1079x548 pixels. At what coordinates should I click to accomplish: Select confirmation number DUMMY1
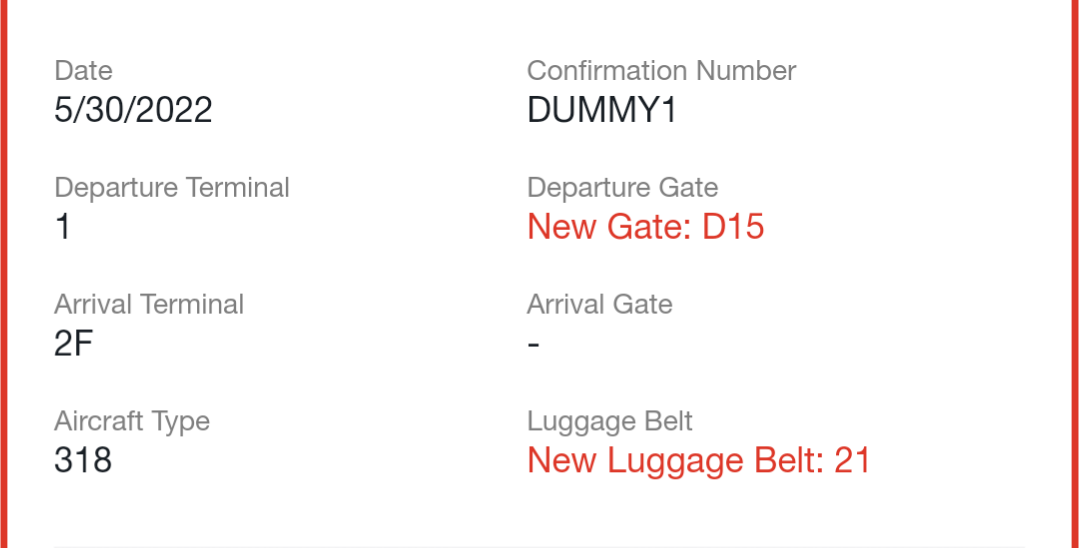[x=602, y=110]
